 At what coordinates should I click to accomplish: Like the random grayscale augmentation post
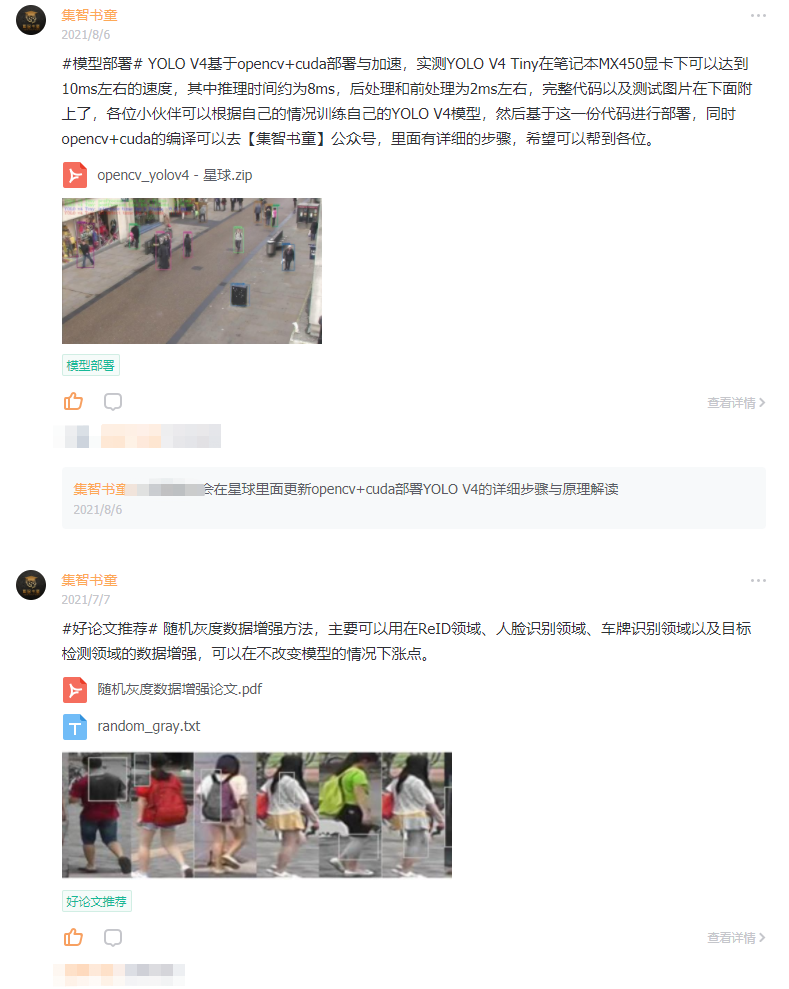(x=73, y=937)
